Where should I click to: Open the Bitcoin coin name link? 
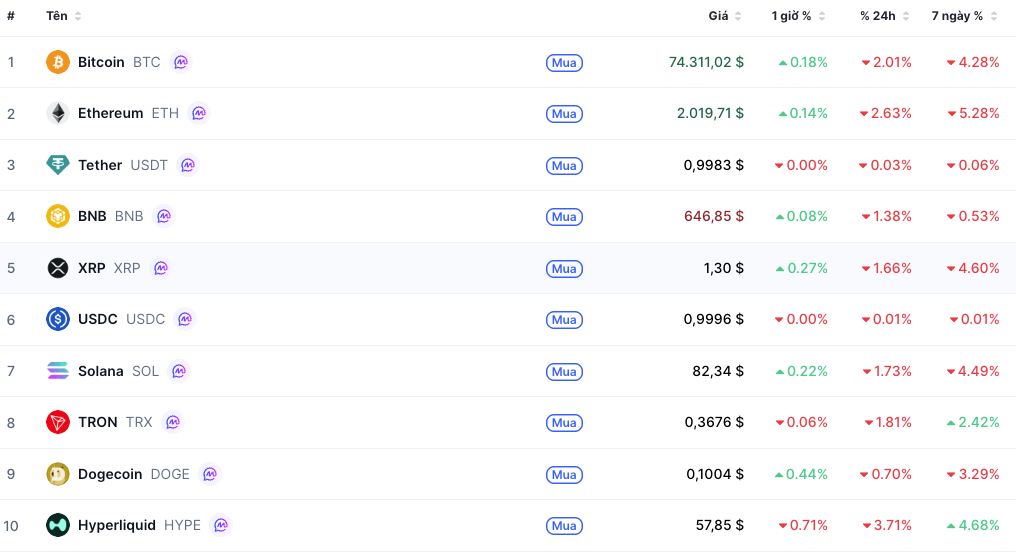pyautogui.click(x=101, y=62)
